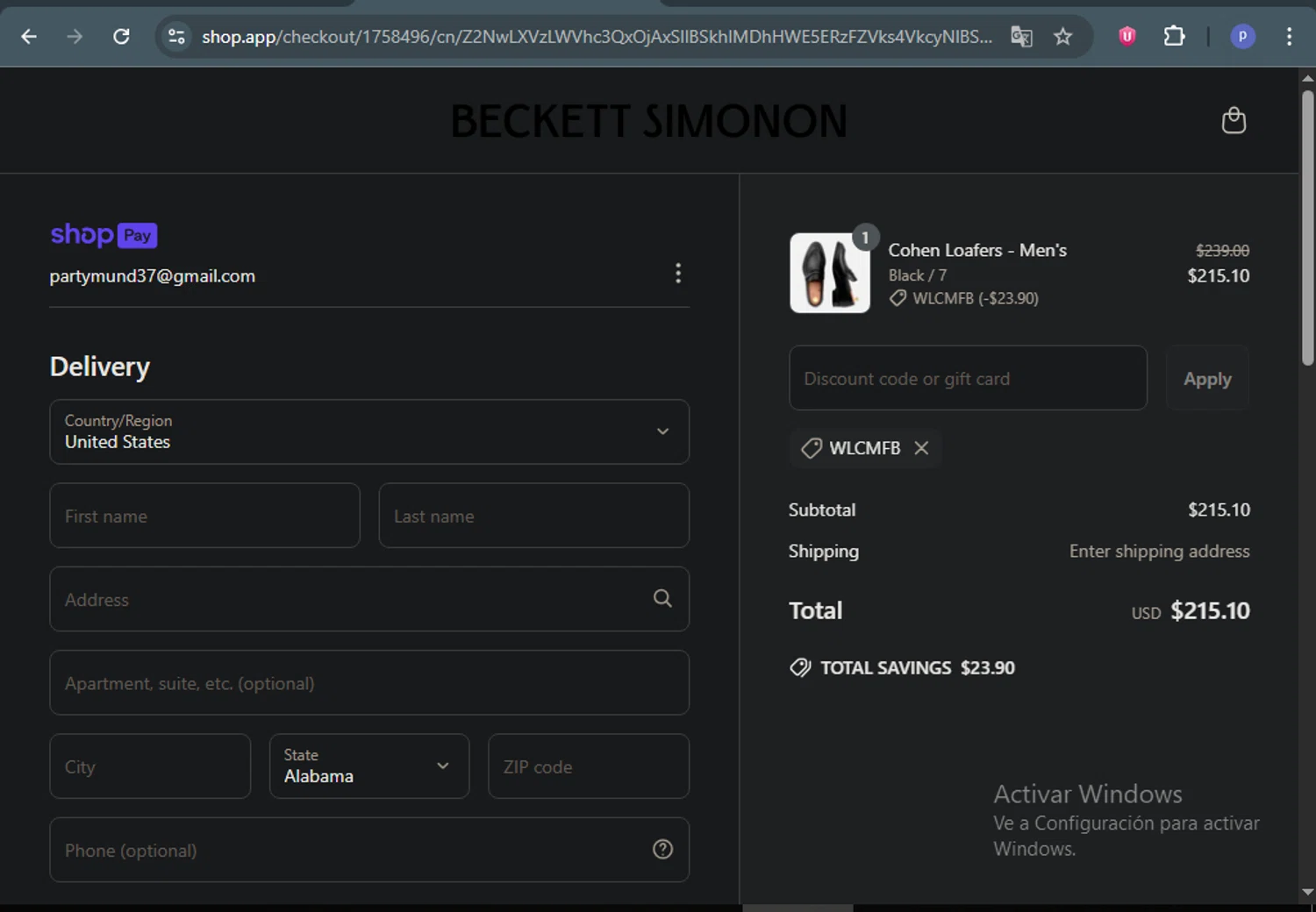The image size is (1316, 912).
Task: Click the Total $215.10 amount
Action: tap(1210, 610)
